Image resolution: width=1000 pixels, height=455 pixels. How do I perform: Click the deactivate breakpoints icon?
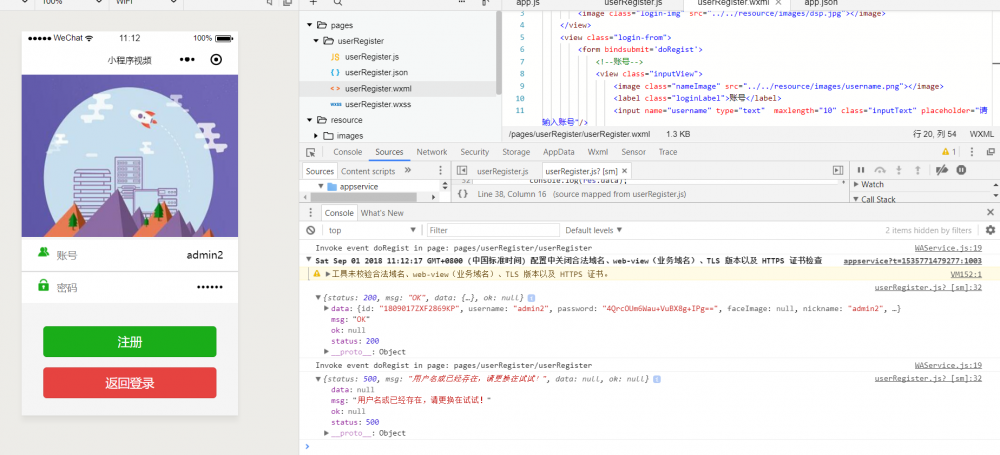[941, 170]
